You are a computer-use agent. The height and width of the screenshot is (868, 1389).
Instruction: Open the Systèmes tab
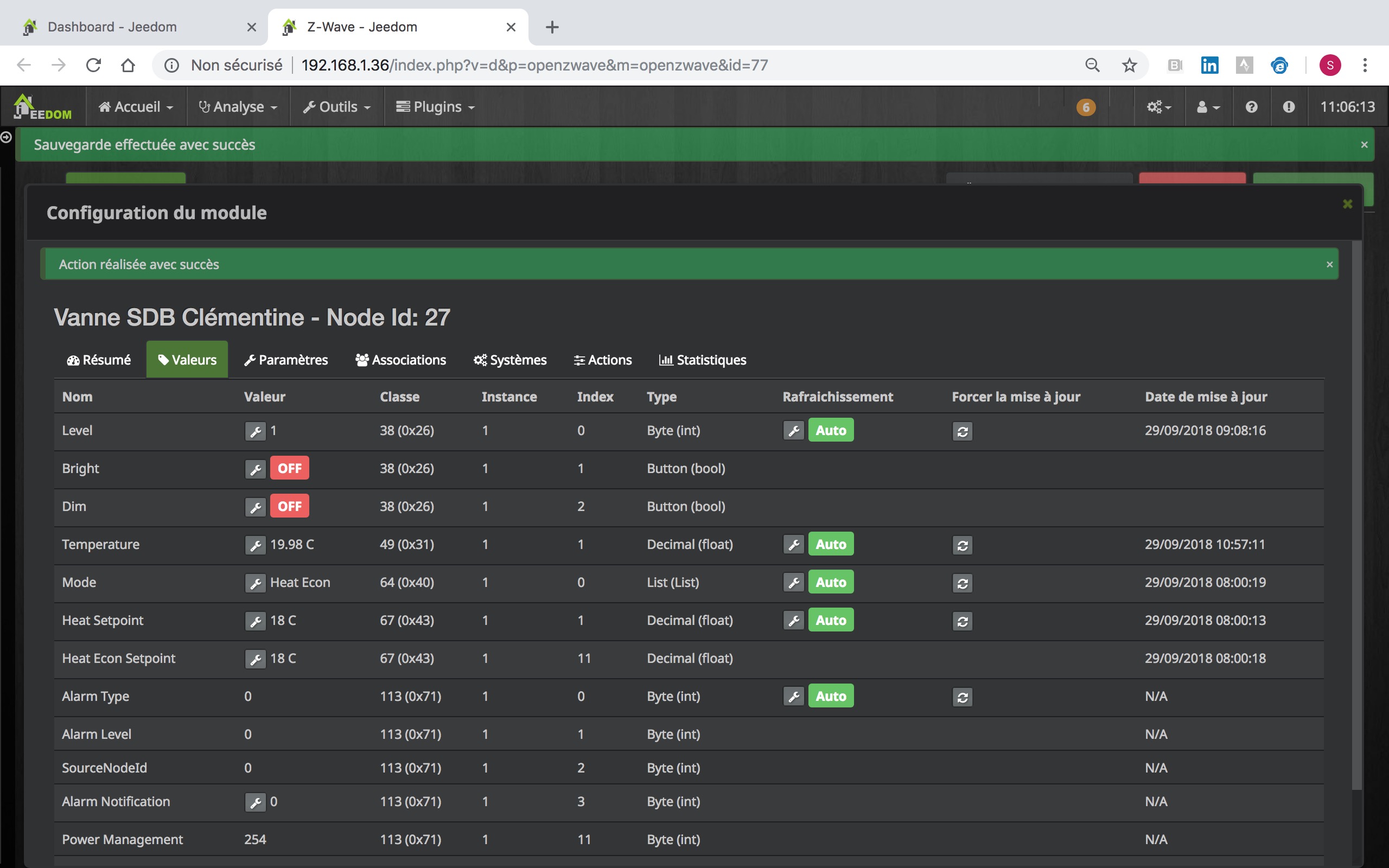[509, 360]
